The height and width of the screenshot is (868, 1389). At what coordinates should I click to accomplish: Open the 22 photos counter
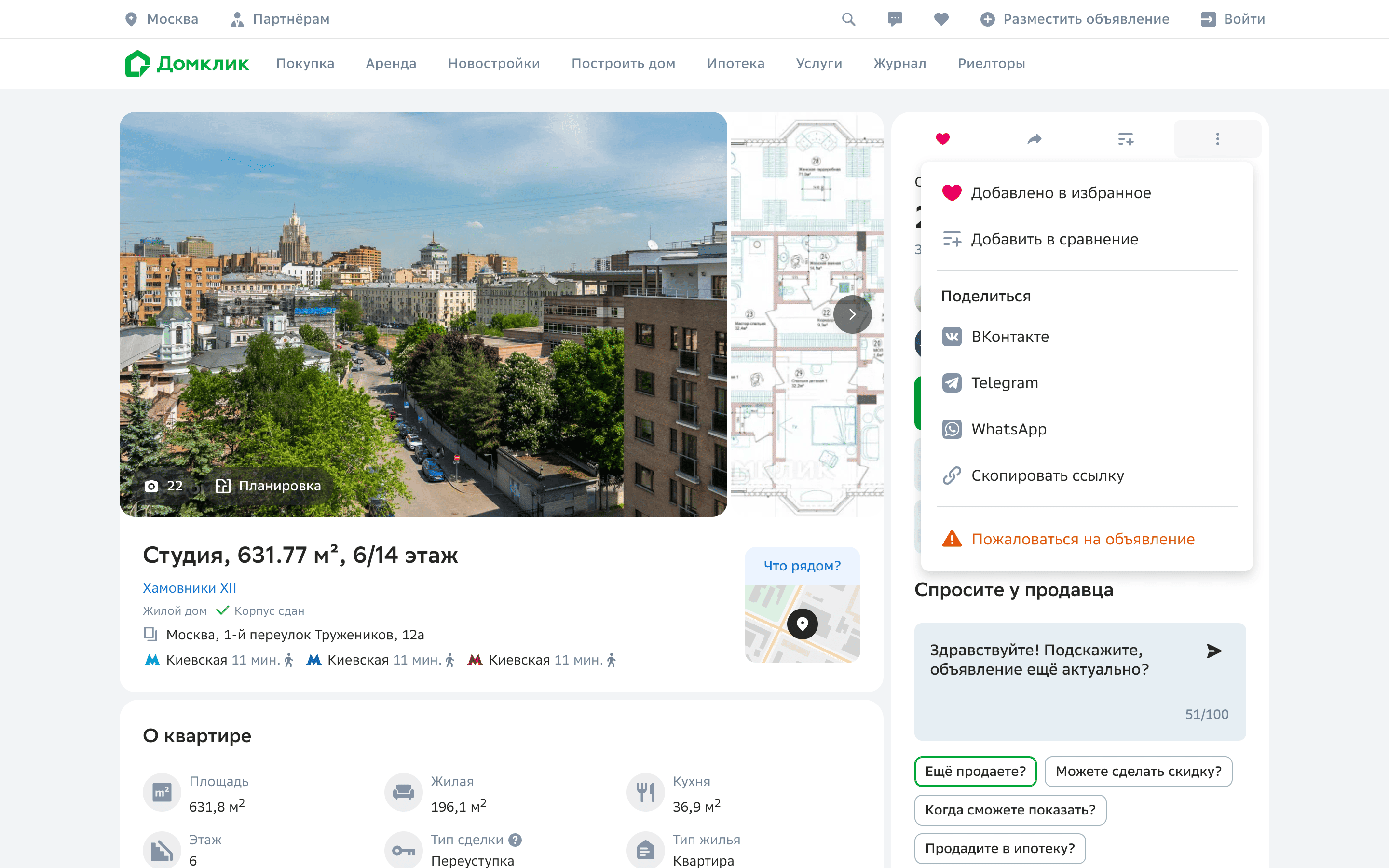(164, 486)
